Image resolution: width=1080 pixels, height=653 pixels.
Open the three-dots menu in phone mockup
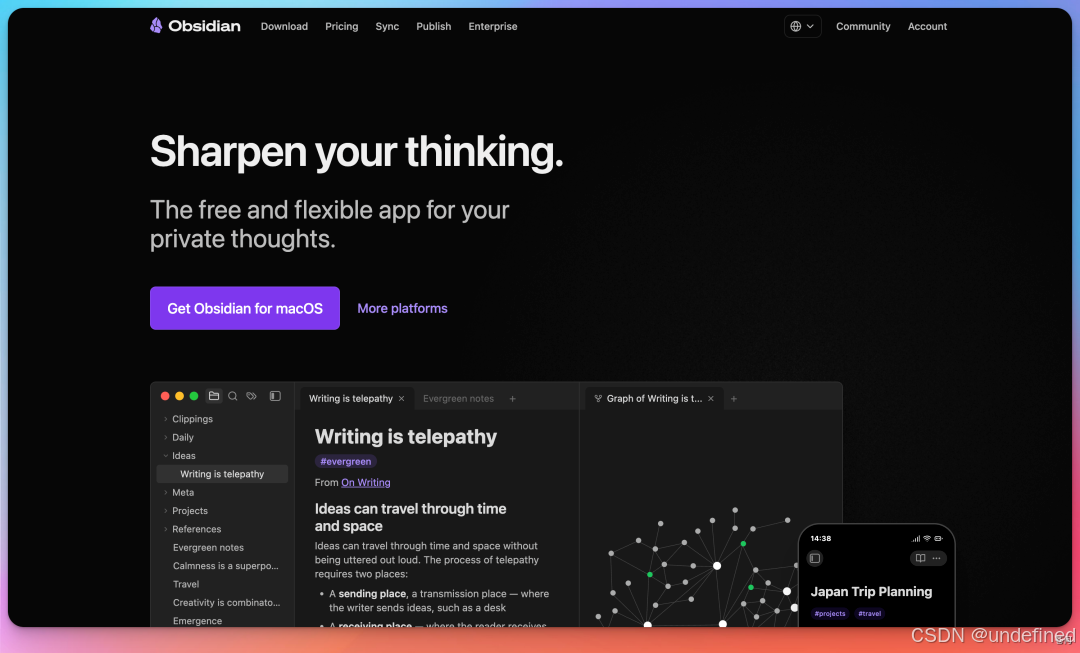pyautogui.click(x=937, y=559)
